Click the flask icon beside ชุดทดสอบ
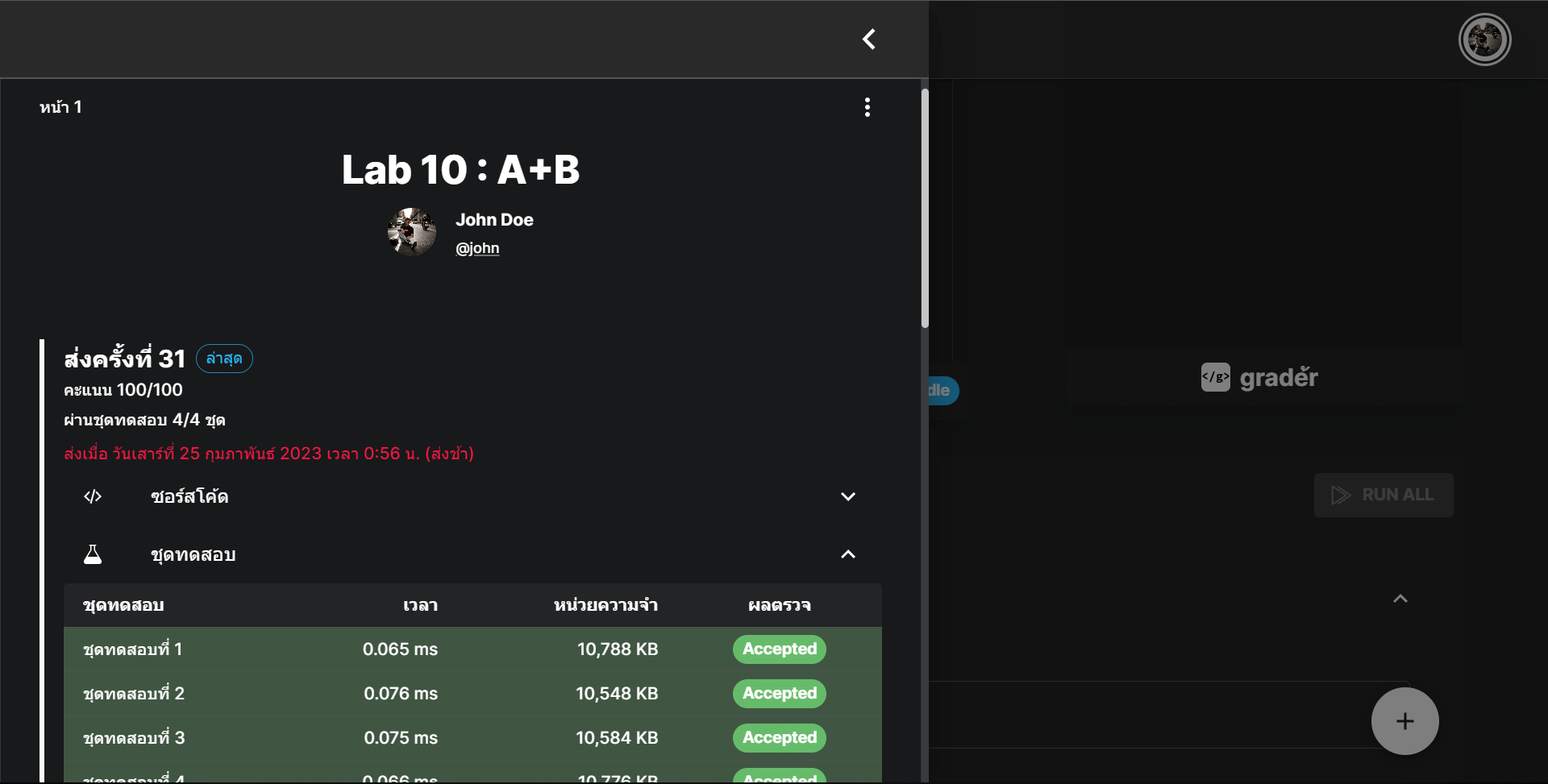The image size is (1548, 784). (93, 554)
